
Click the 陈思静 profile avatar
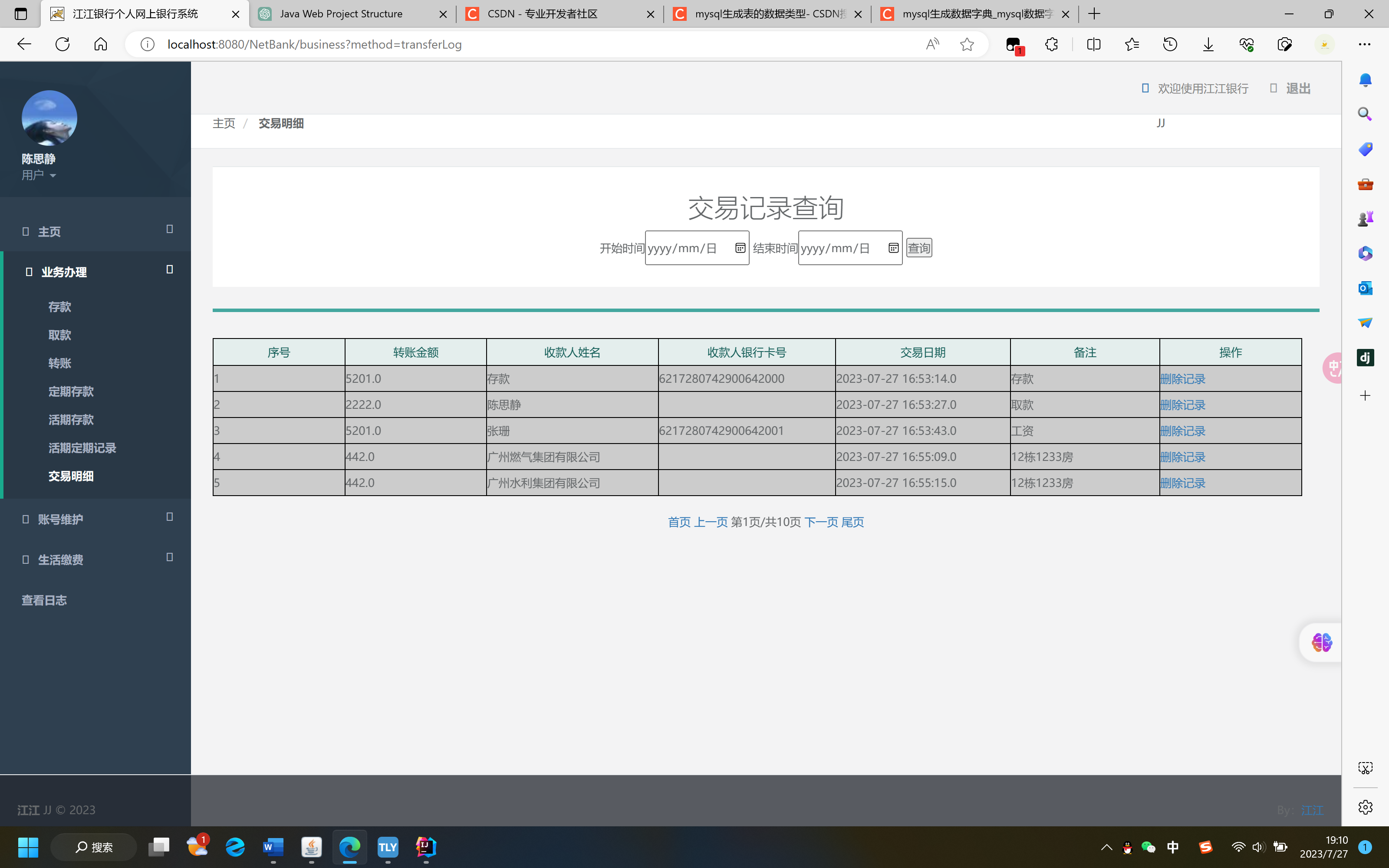pos(49,118)
